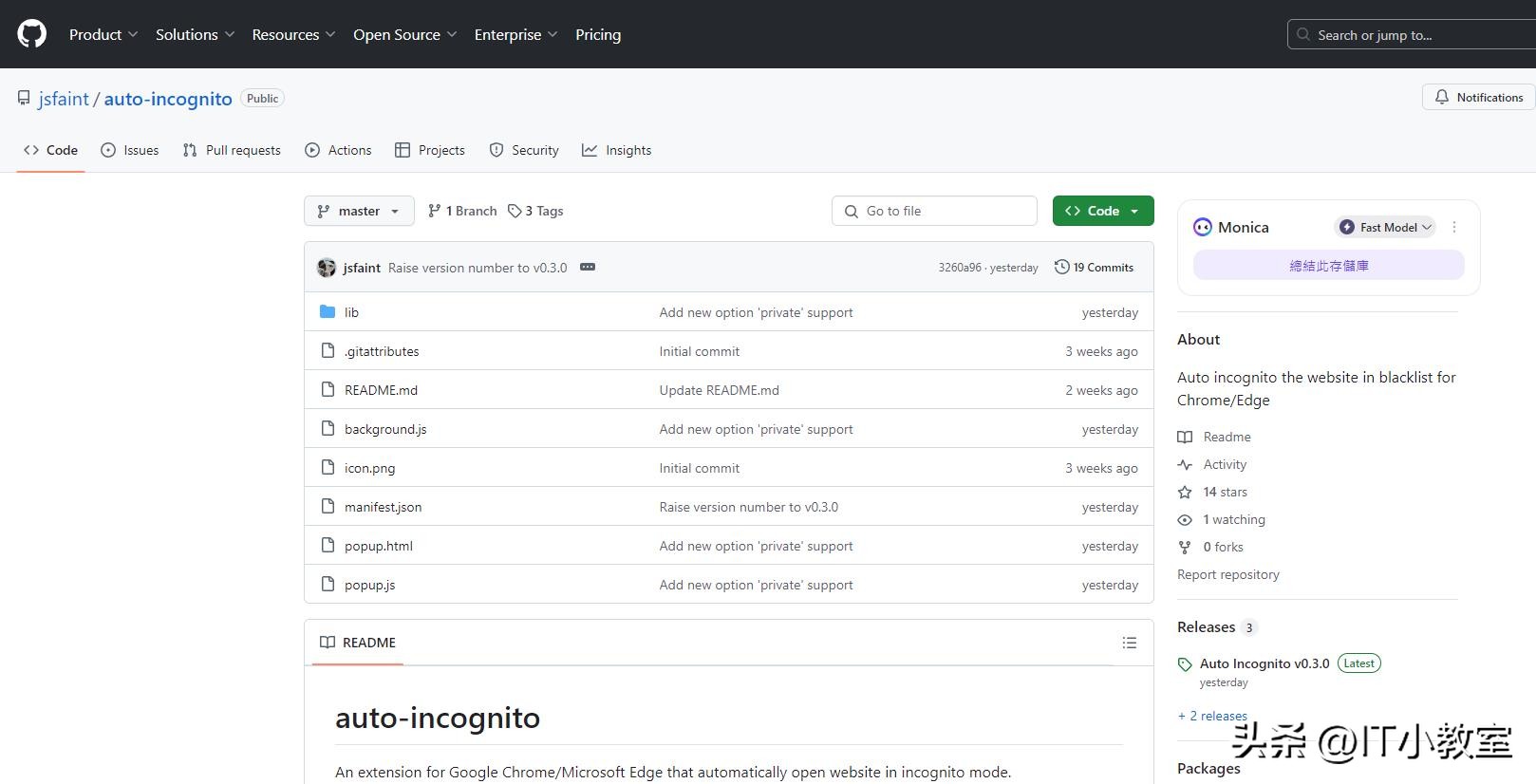The image size is (1536, 784).
Task: Click the notifications bell icon
Action: coord(1442,97)
